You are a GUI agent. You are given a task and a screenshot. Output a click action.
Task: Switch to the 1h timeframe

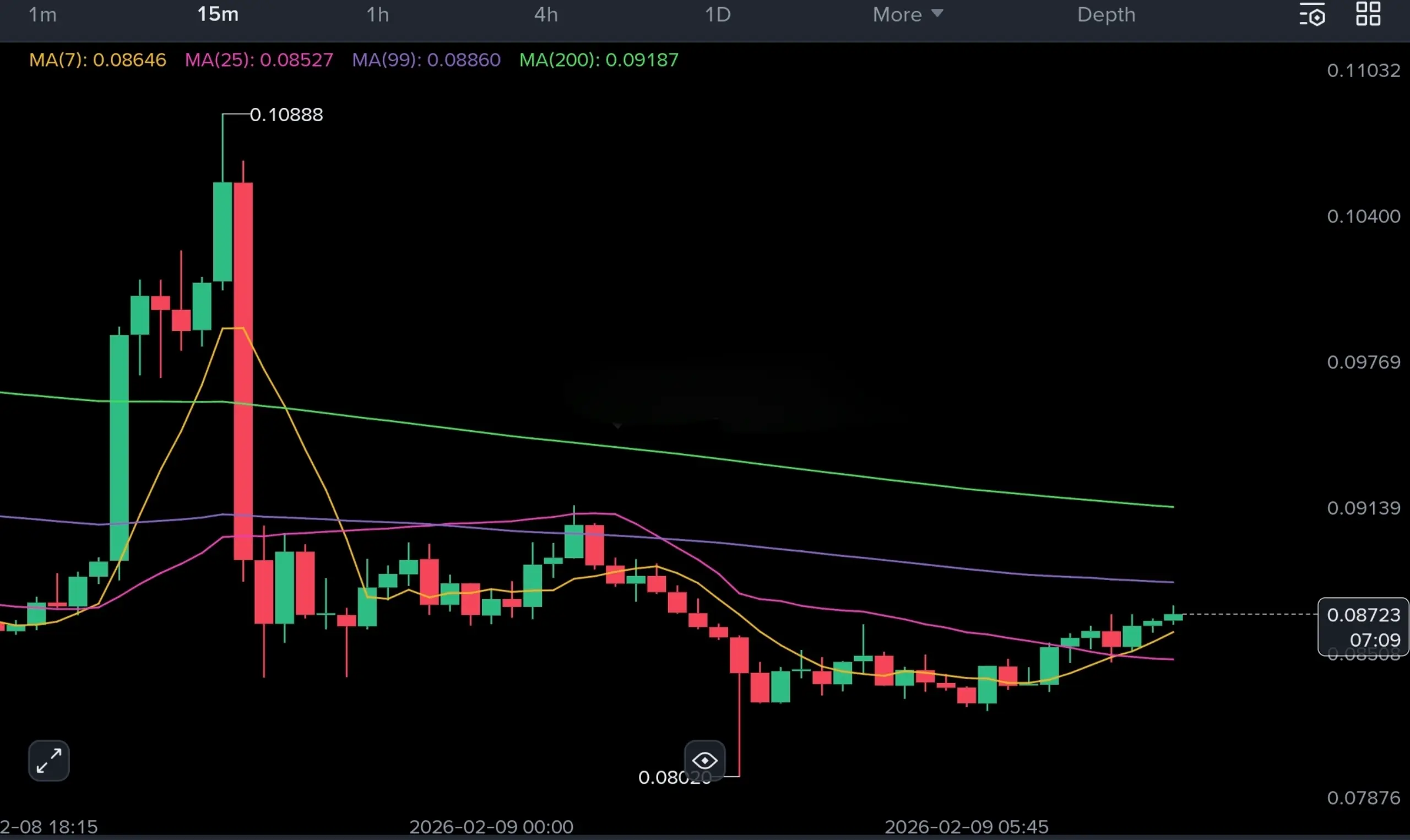point(377,15)
